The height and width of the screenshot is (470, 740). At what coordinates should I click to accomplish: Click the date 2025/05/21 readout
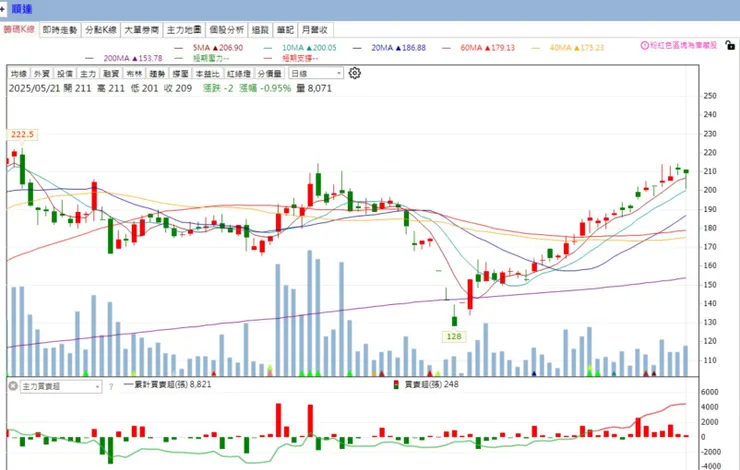[x=34, y=88]
